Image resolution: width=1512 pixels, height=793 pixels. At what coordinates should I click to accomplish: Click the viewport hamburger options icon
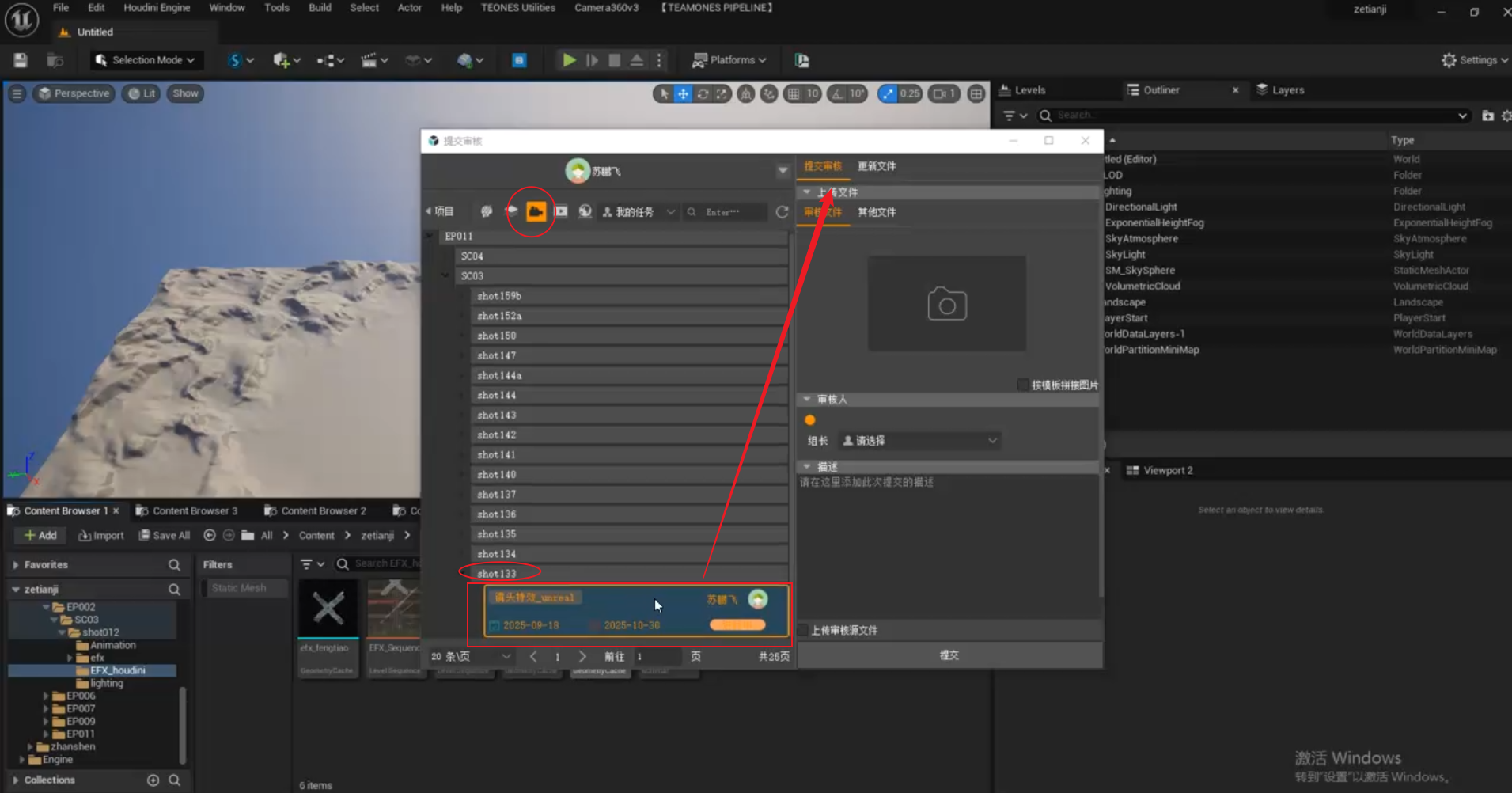[x=17, y=93]
